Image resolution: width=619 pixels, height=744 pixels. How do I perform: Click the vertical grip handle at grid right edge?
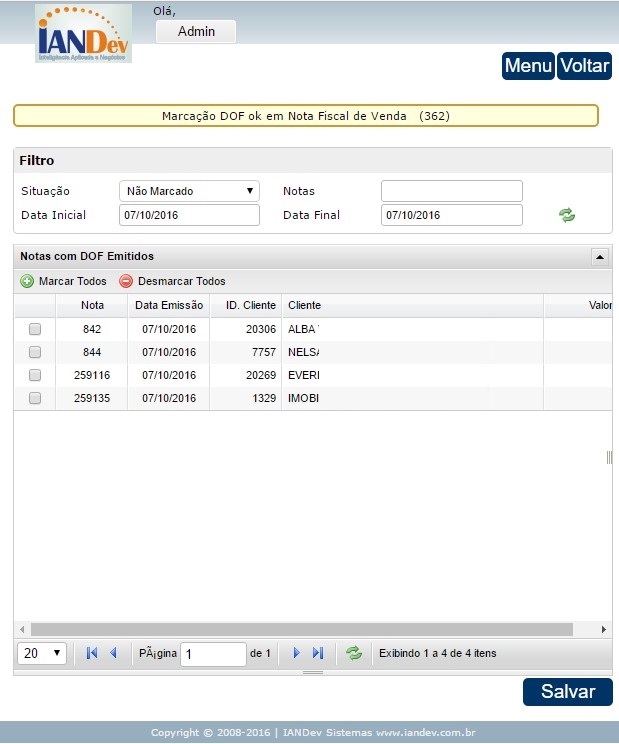click(x=609, y=457)
